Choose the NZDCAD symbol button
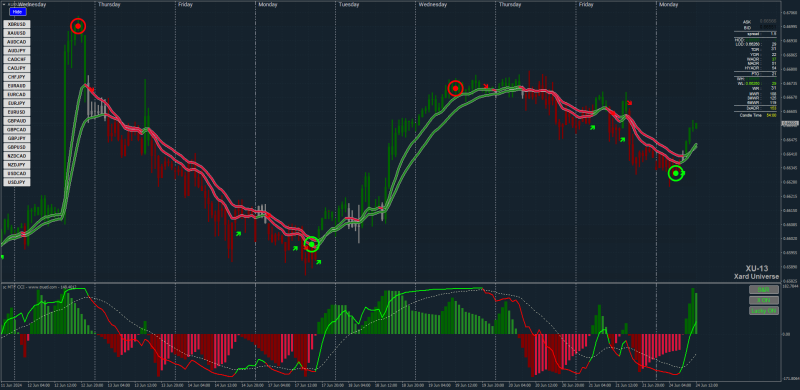The image size is (800, 390). [x=17, y=156]
